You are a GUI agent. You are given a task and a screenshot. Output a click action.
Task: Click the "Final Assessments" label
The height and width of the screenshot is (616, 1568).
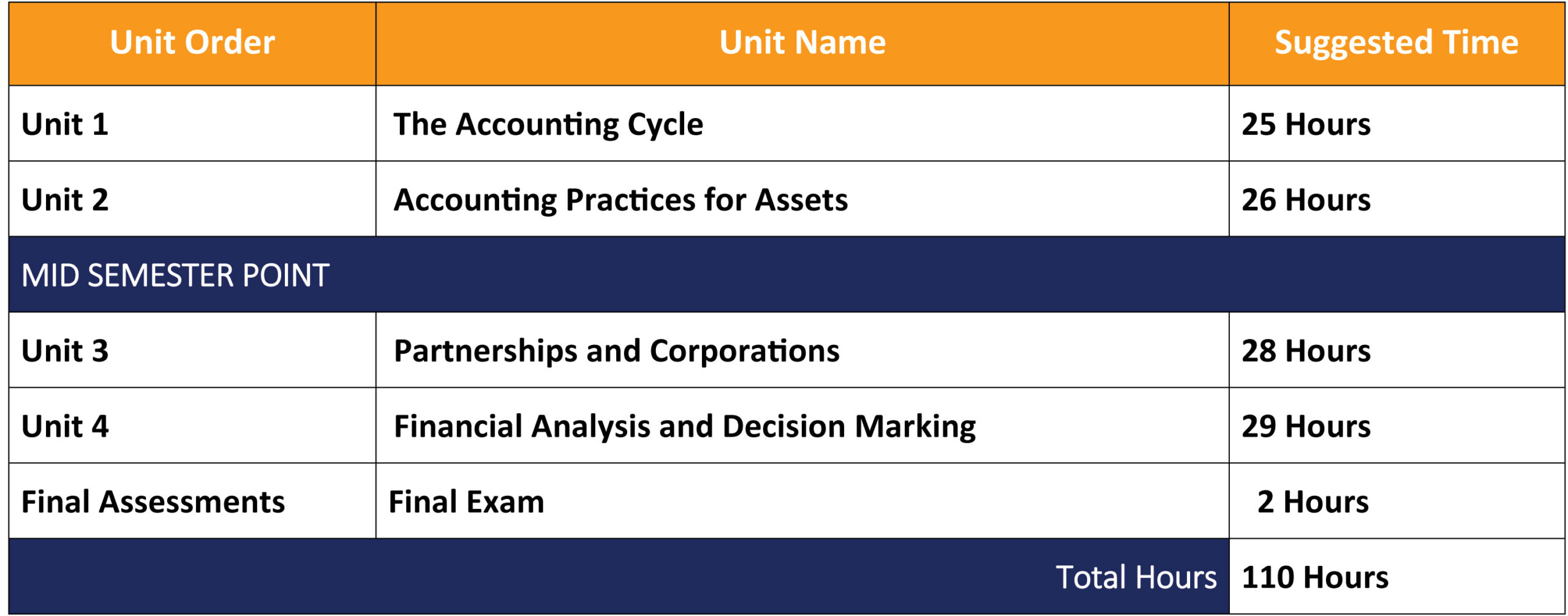click(x=153, y=502)
